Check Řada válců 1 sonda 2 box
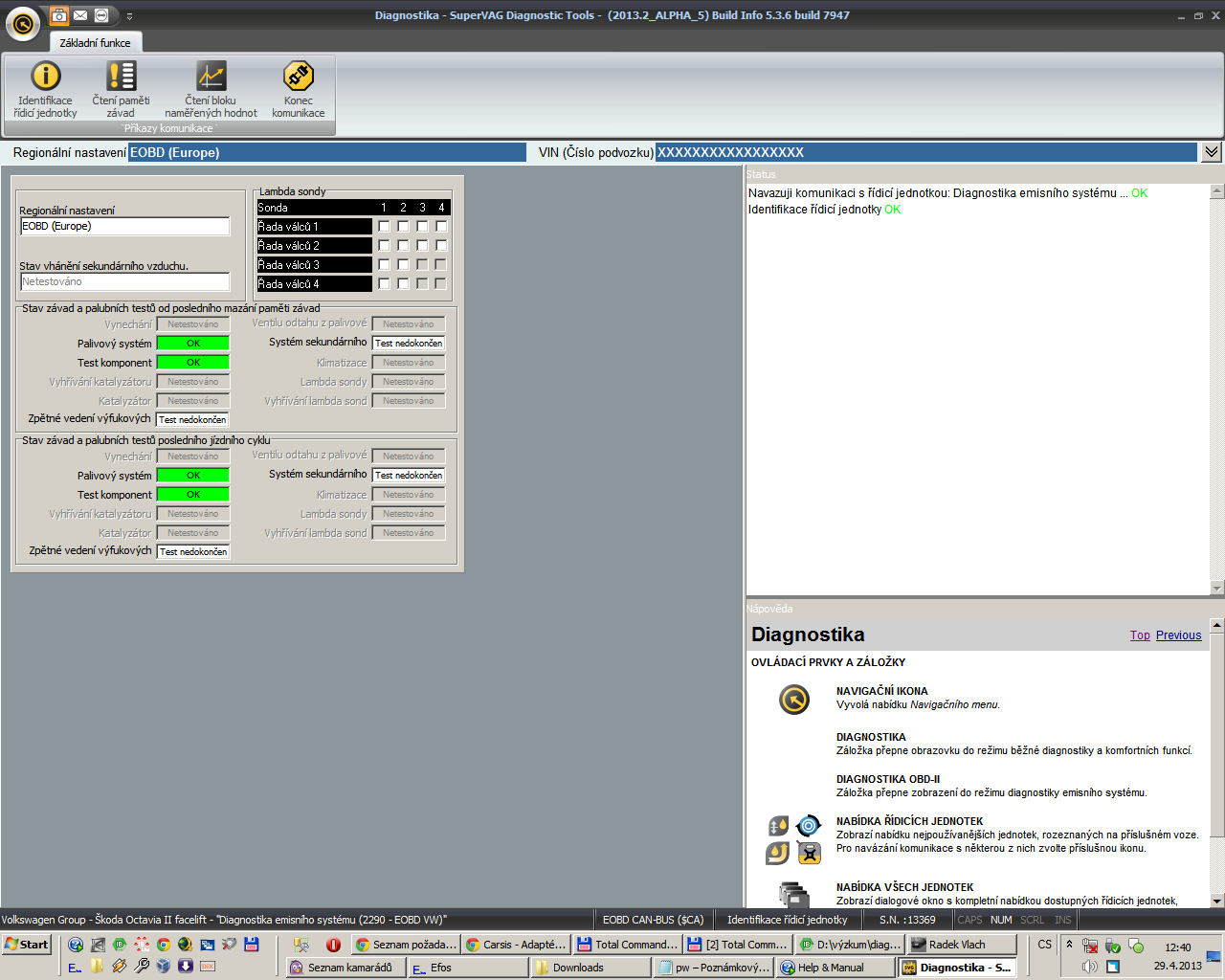This screenshot has height=980, width=1225. [403, 227]
